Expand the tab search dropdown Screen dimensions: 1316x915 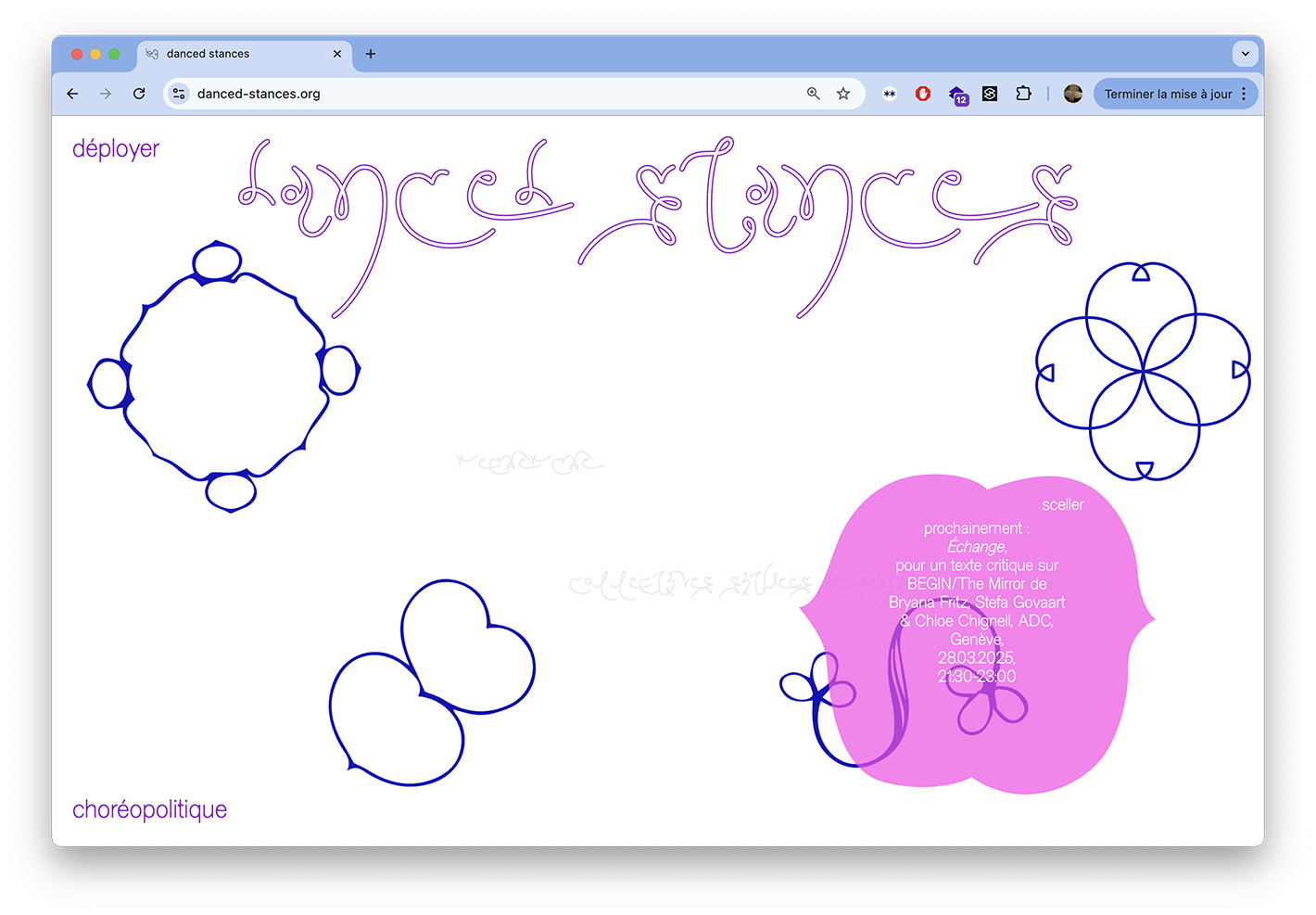[1246, 54]
